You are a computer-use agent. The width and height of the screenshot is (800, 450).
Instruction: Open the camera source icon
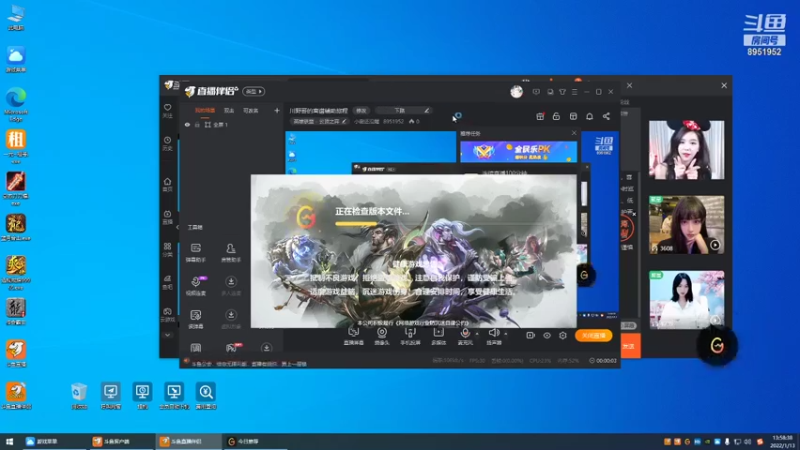point(382,333)
